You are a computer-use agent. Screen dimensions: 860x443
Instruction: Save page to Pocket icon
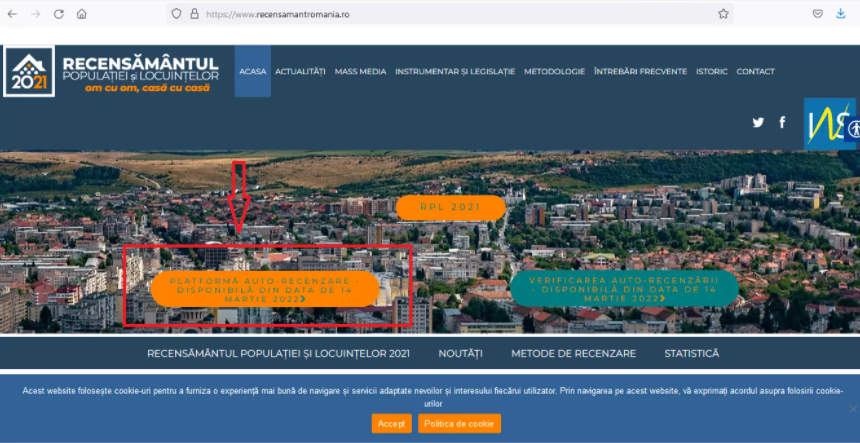click(x=817, y=14)
